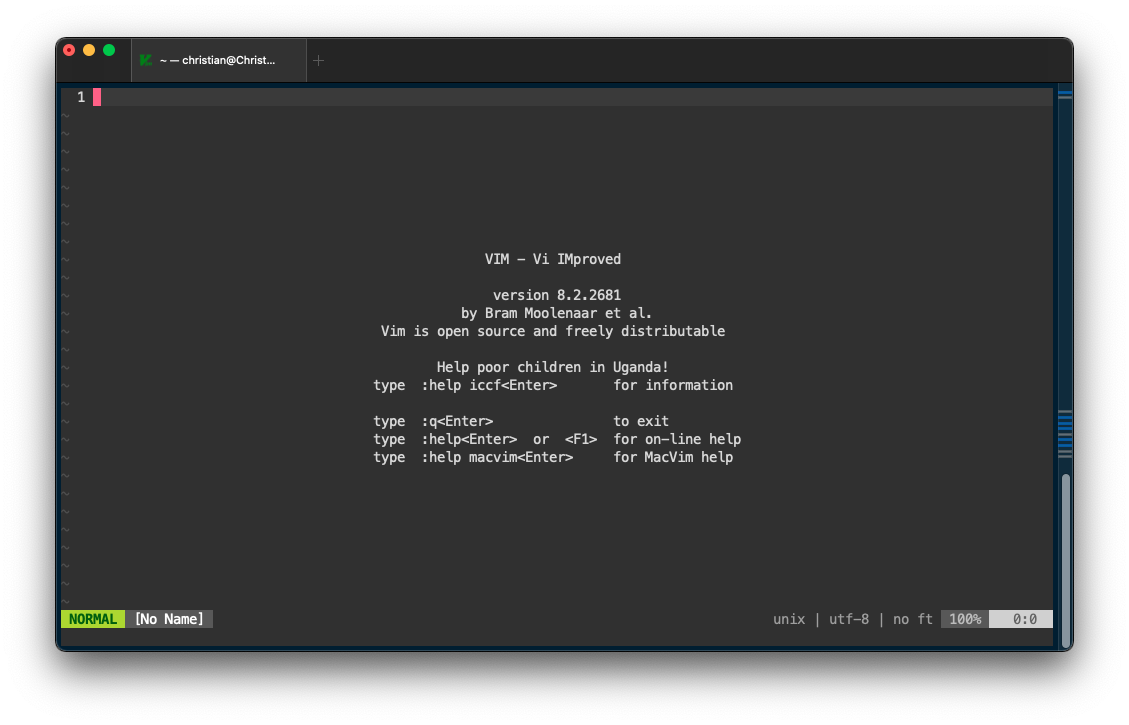Screen dimensions: 1129x725
Task: Click line number 1 in the gutter
Action: click(81, 97)
